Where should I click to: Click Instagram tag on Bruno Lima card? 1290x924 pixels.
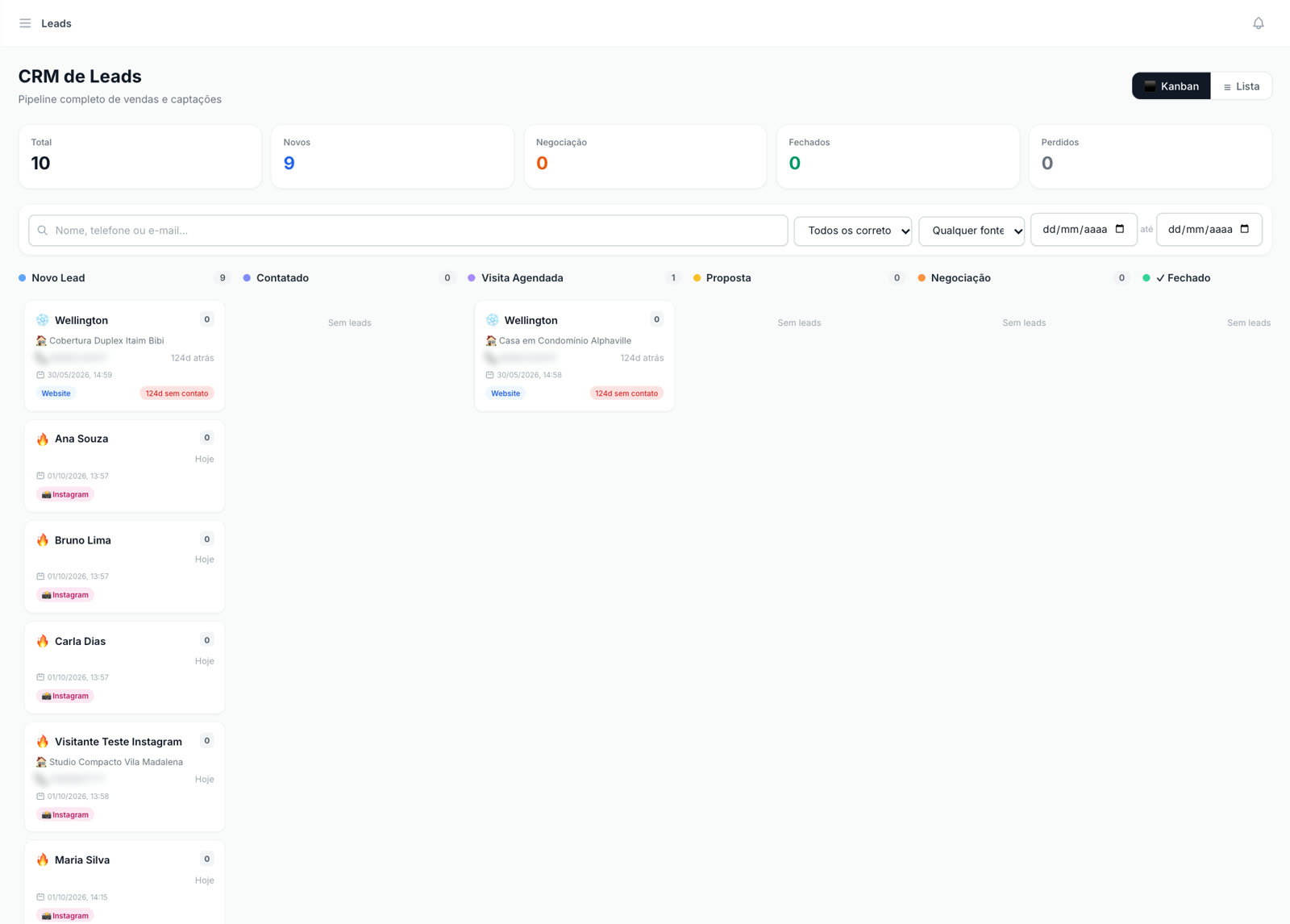(x=65, y=595)
